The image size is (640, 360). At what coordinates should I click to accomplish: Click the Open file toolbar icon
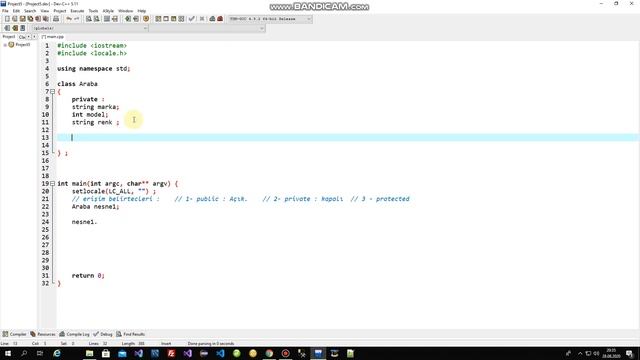[x=15, y=19]
